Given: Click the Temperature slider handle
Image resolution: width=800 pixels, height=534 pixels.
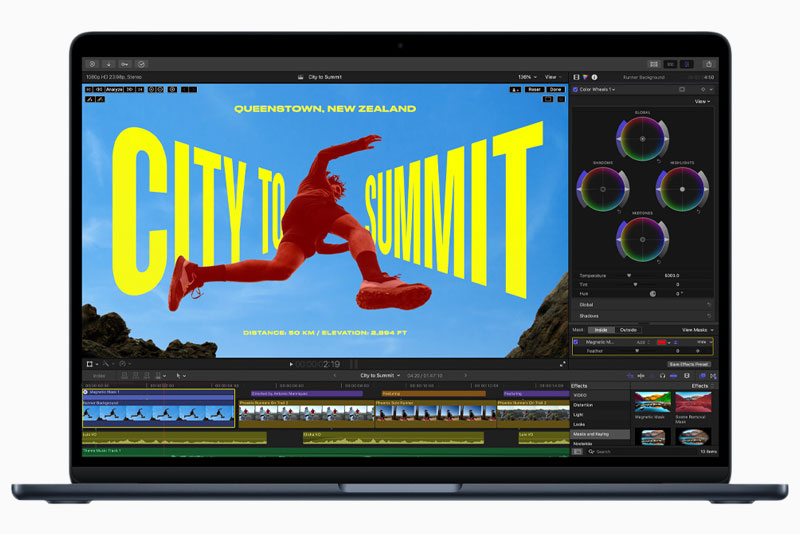Looking at the screenshot, I should pos(629,275).
